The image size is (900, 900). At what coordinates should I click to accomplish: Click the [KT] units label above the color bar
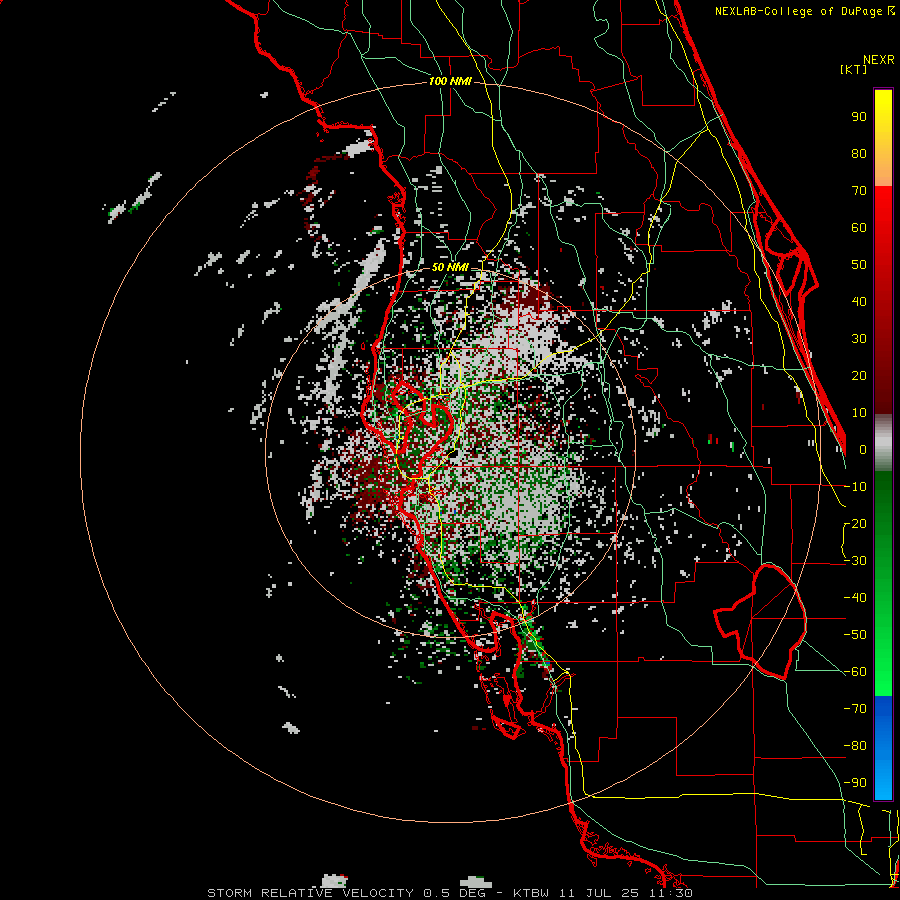click(x=853, y=69)
